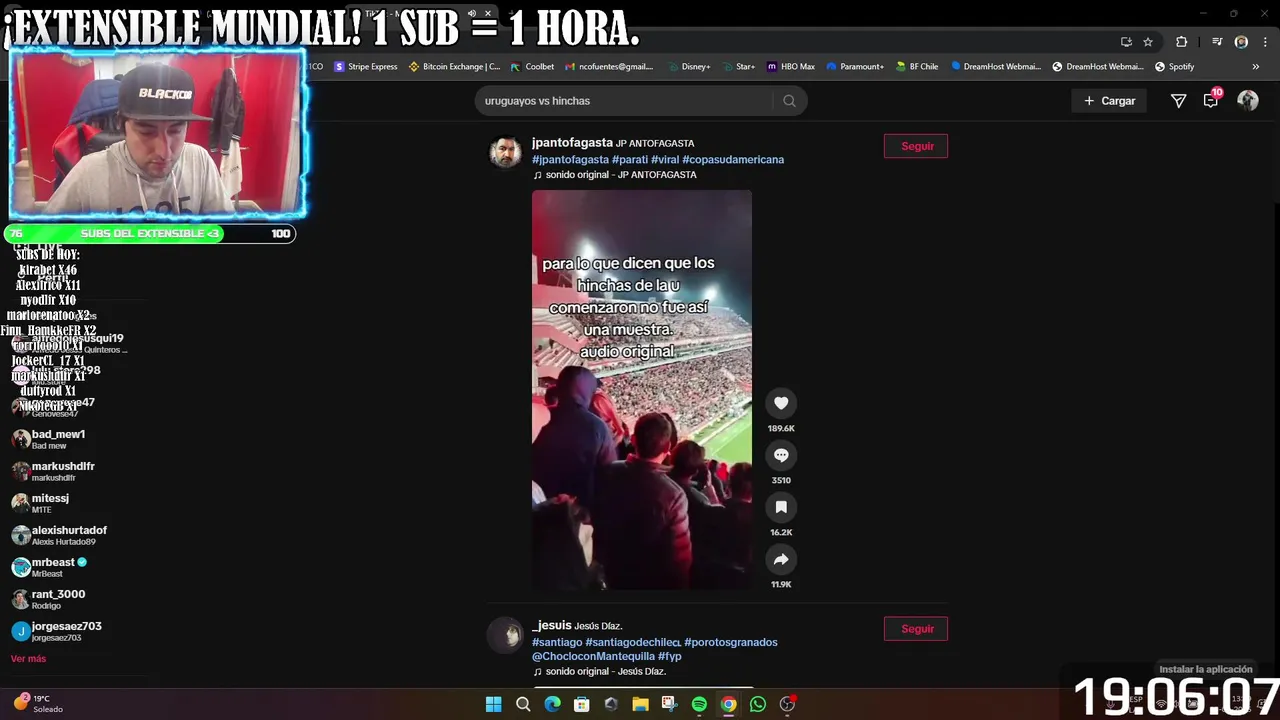Open the Windows Start menu
Screen dimensions: 1280x720
[x=493, y=704]
